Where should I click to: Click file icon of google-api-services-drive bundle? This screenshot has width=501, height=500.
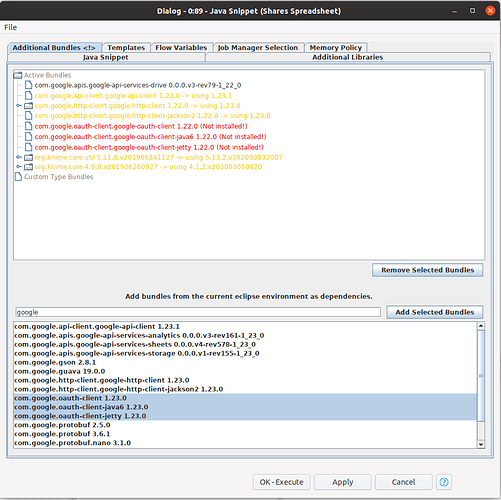[29, 85]
